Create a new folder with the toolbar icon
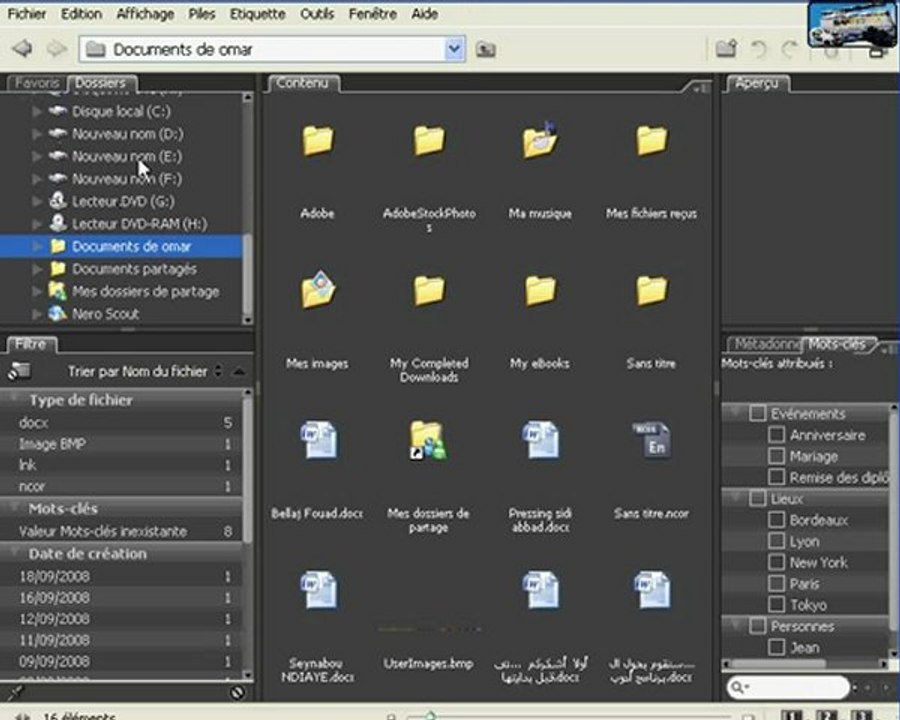Screen dimensions: 900x720 pos(726,49)
